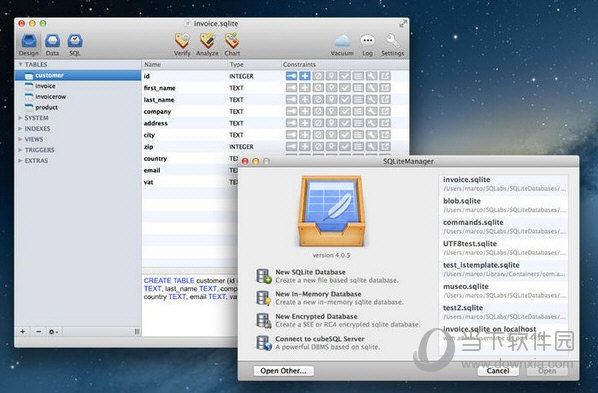Select the invoice table
Viewport: 598px width, 393px height.
(78, 86)
